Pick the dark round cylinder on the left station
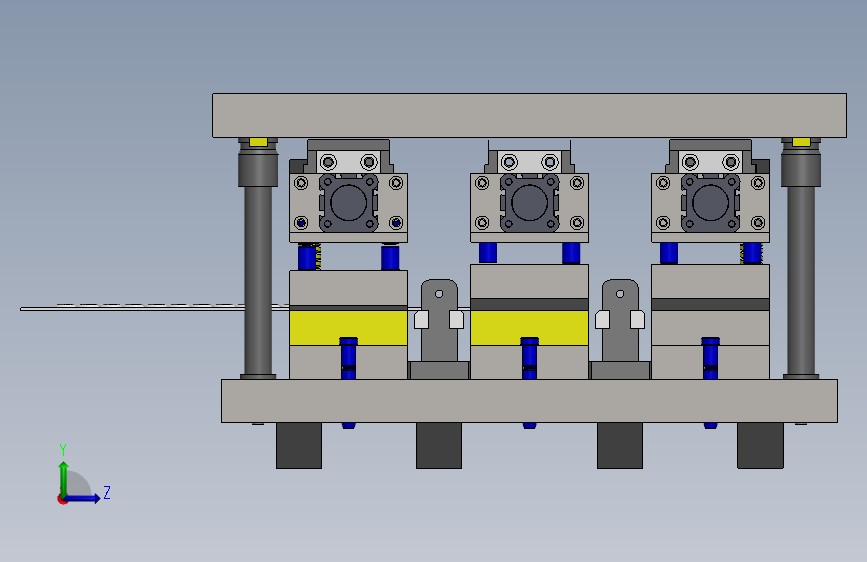This screenshot has height=562, width=867. coord(348,202)
